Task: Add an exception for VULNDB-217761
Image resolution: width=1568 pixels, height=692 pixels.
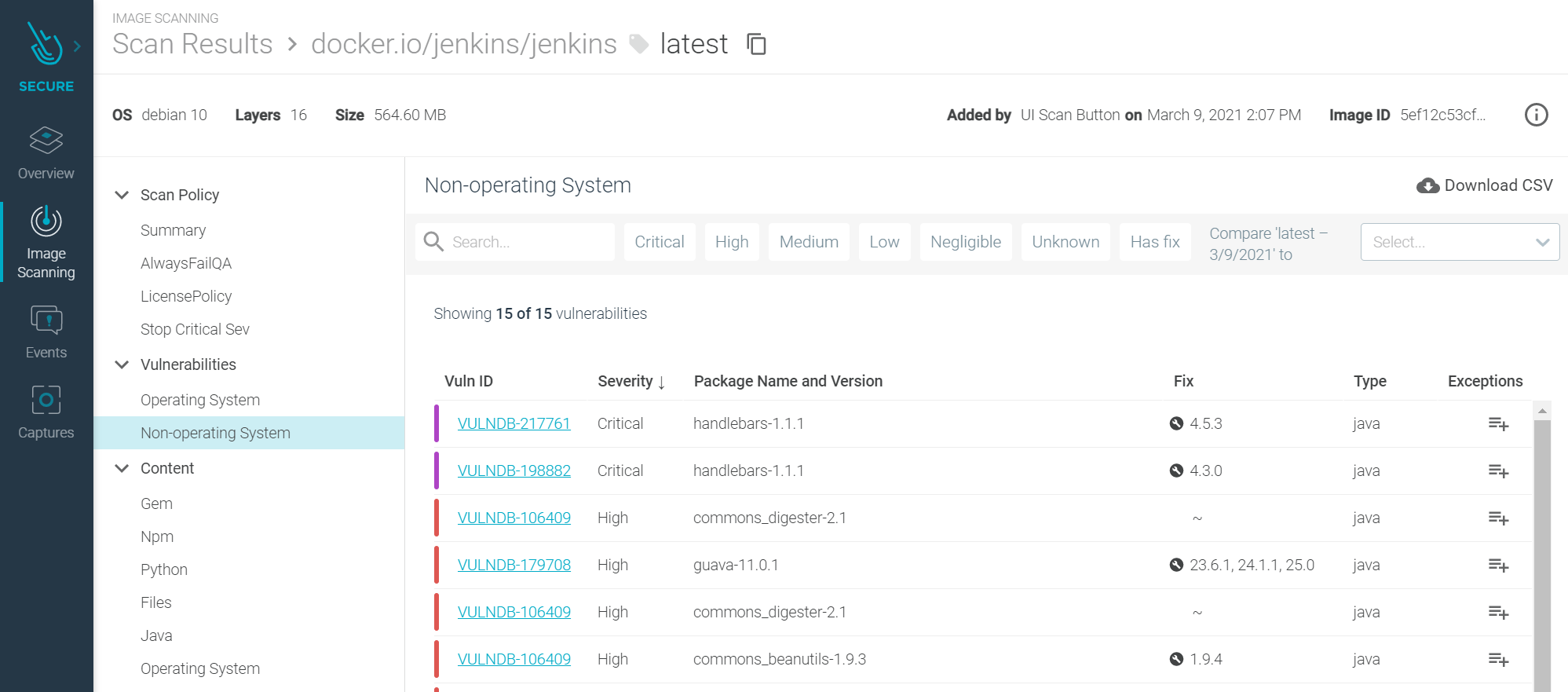Action: click(x=1498, y=424)
